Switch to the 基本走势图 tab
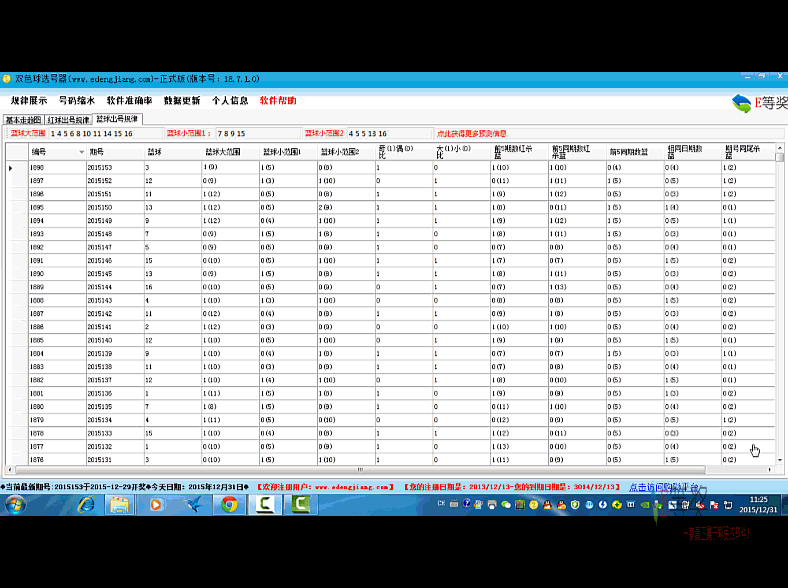 pyautogui.click(x=23, y=119)
